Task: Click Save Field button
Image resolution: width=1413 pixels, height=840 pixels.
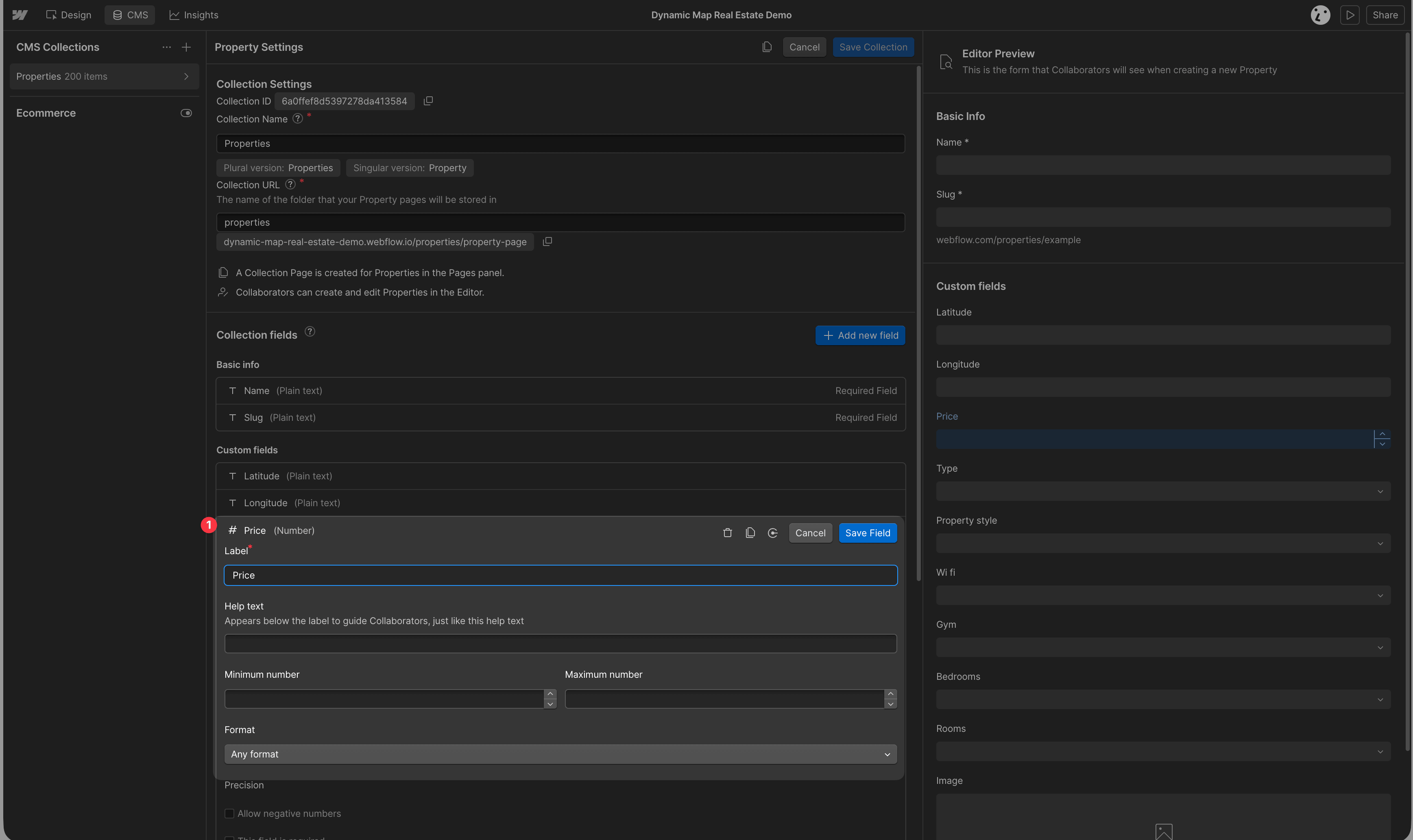Action: [868, 533]
